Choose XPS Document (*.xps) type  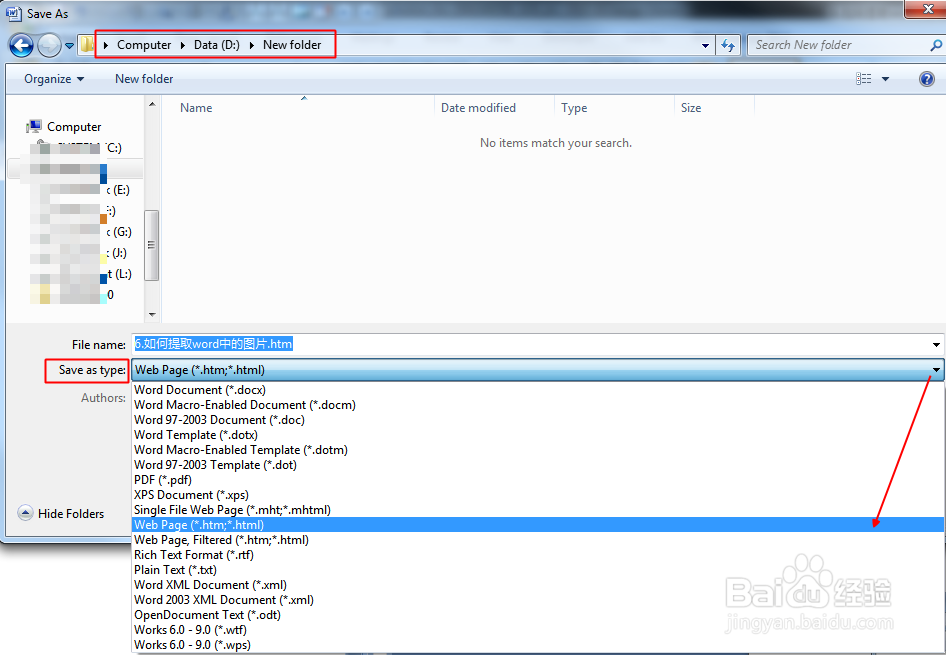(538, 495)
